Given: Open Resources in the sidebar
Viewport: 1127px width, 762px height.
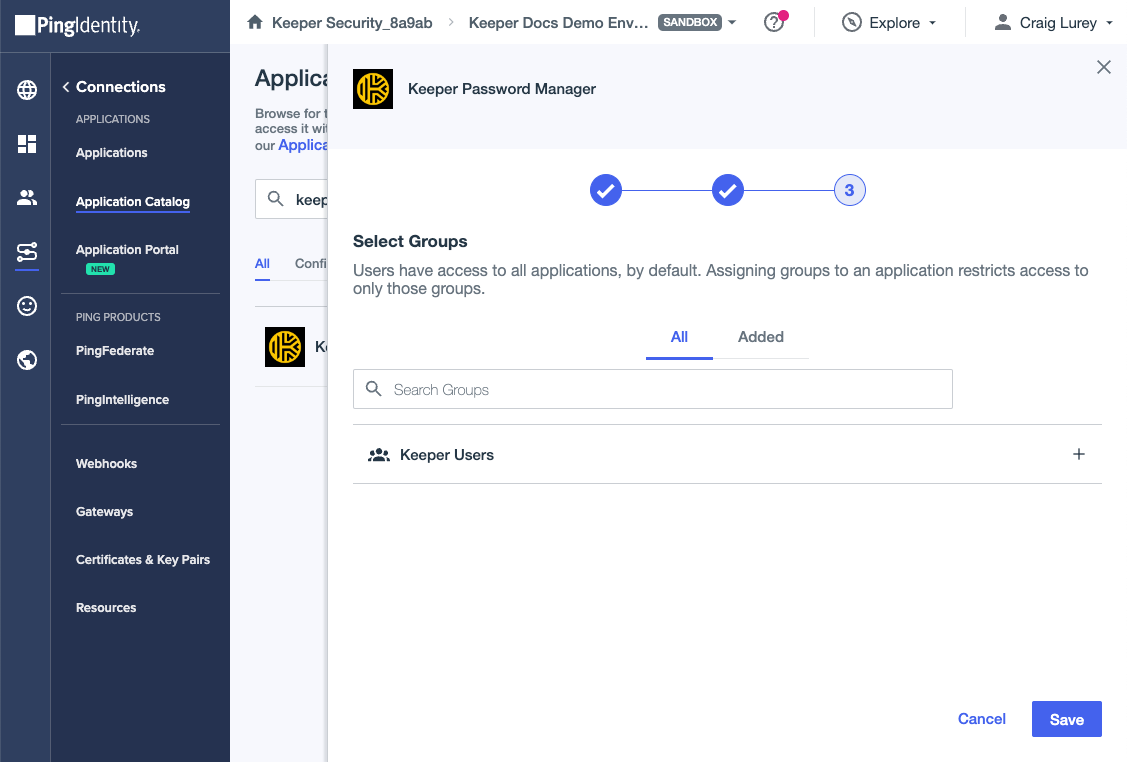Looking at the screenshot, I should 106,608.
